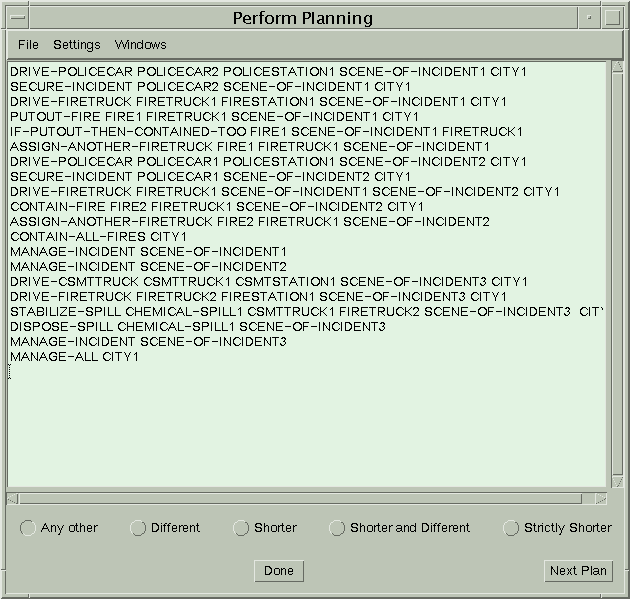Click the horizontal scrollbar track below plan
The image size is (630, 599).
pos(300,498)
